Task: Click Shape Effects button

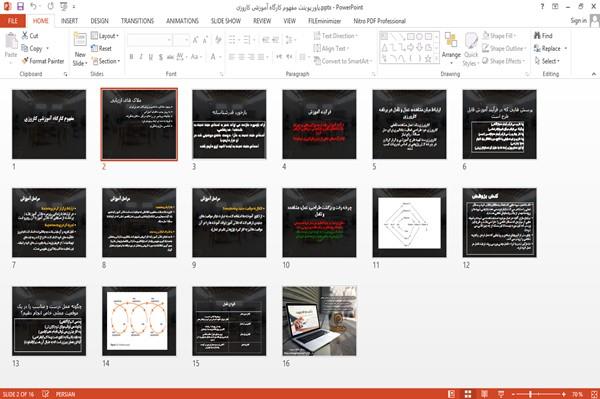Action: (x=503, y=61)
